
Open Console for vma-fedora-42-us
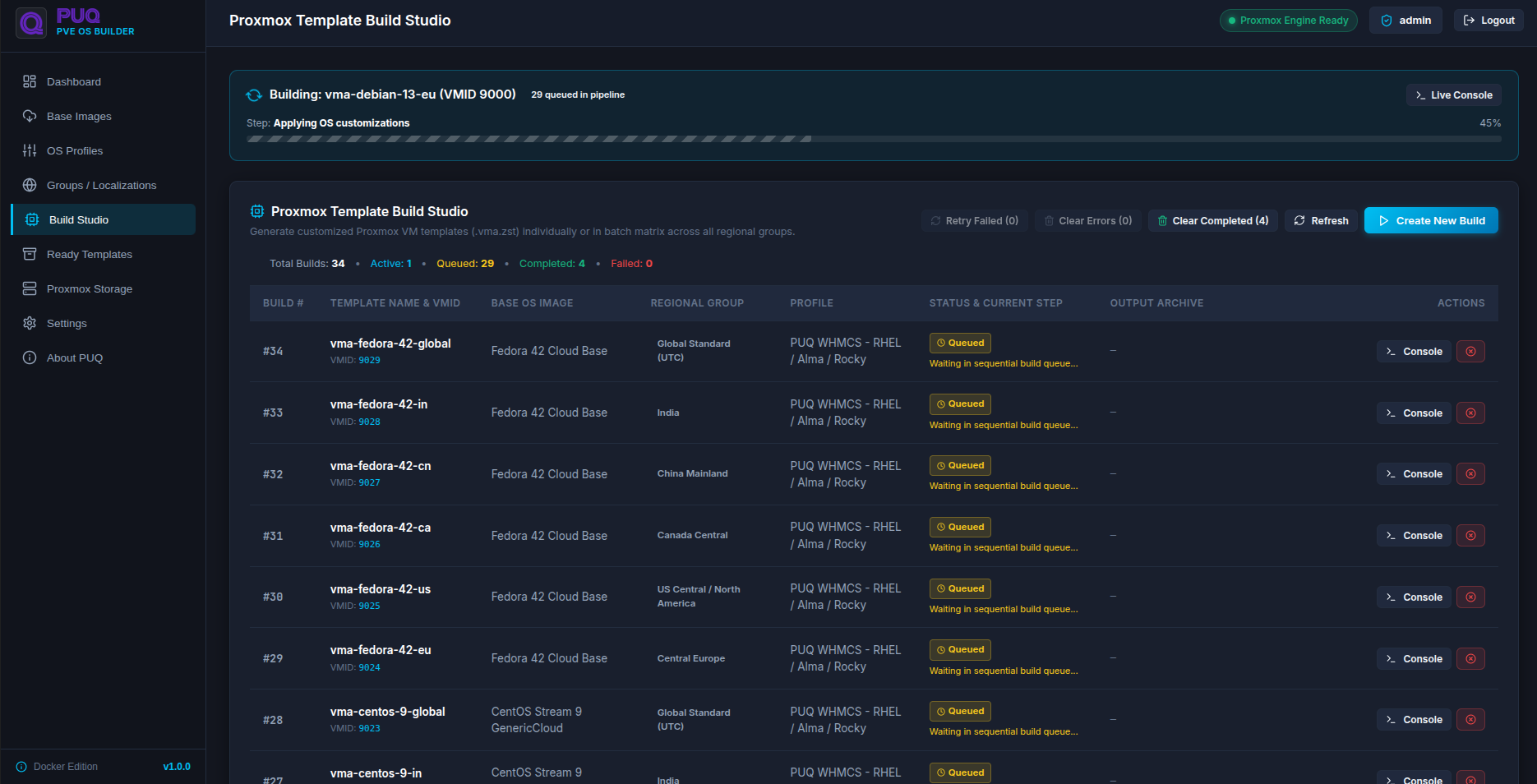tap(1414, 597)
